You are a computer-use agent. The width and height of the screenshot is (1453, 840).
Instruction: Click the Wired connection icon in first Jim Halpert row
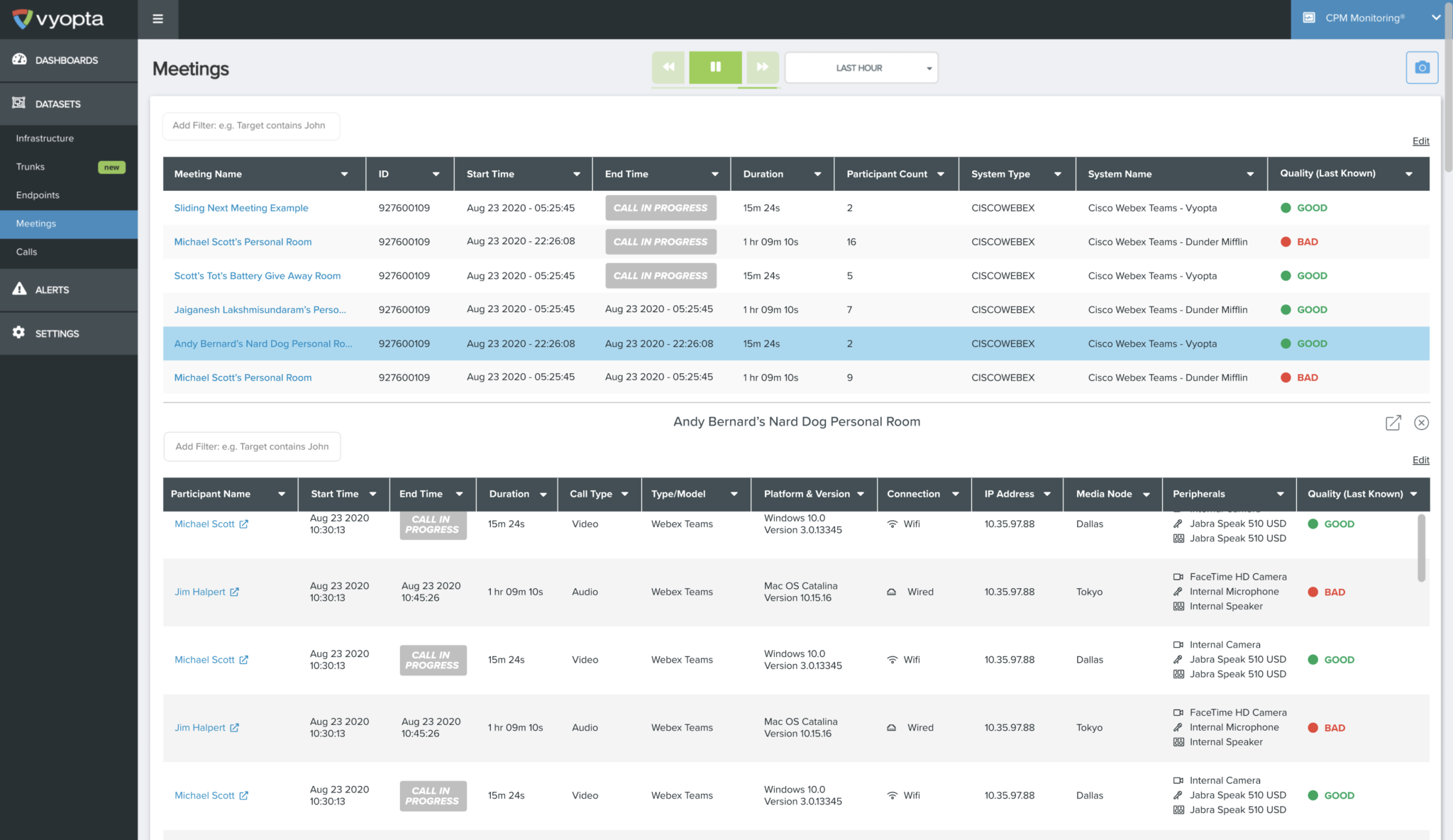tap(892, 592)
